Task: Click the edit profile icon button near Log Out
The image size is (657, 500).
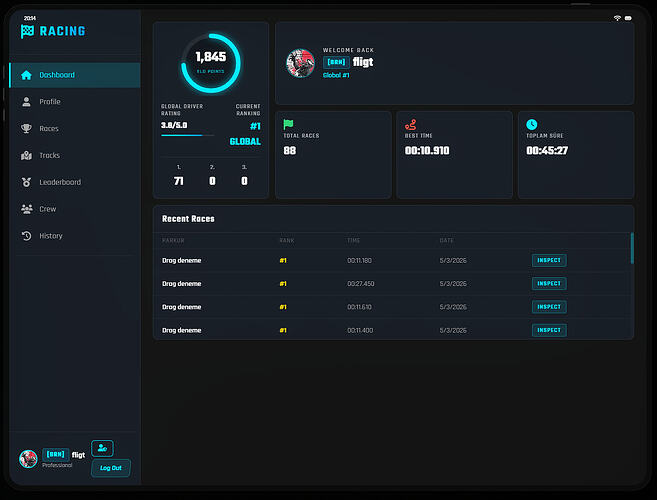Action: (x=102, y=448)
